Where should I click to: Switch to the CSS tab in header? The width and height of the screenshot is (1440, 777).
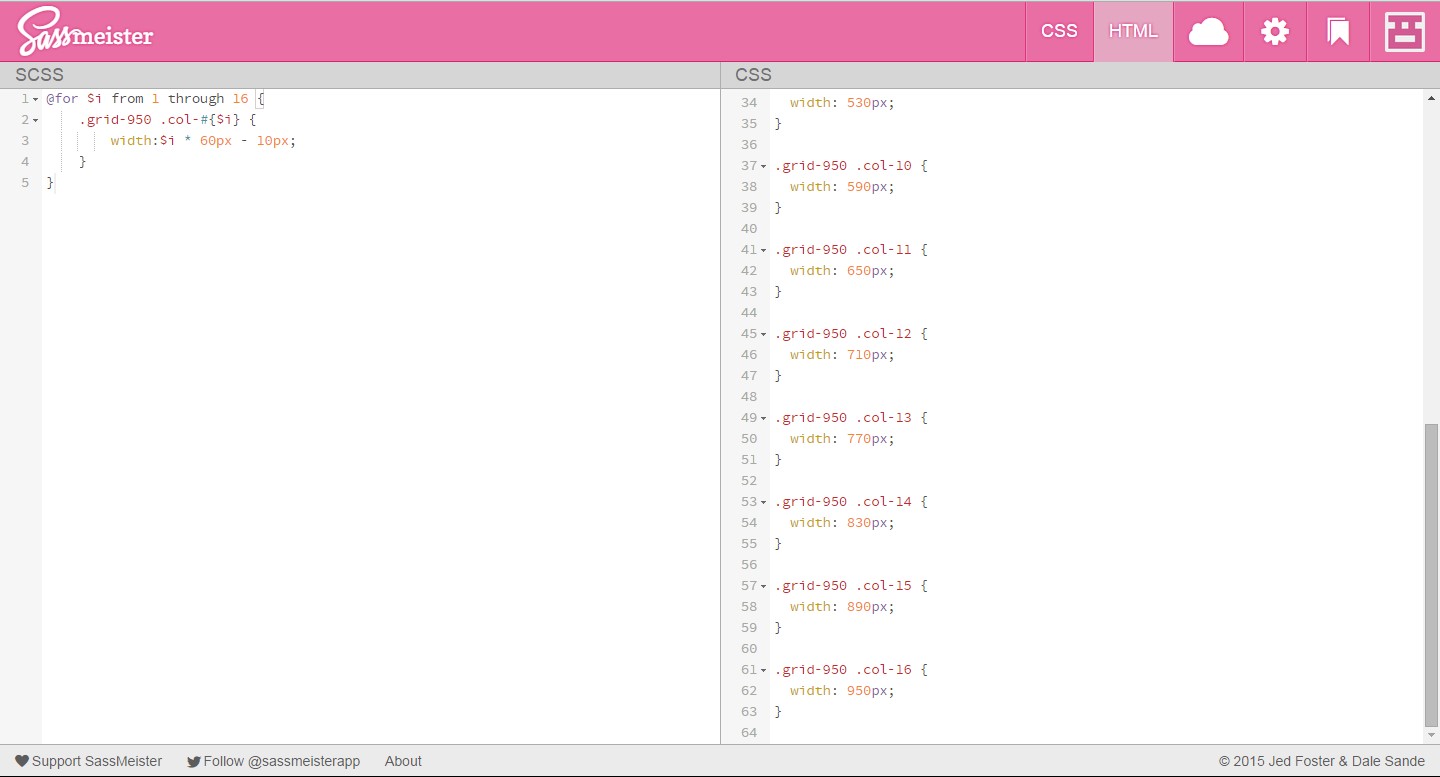click(1059, 31)
